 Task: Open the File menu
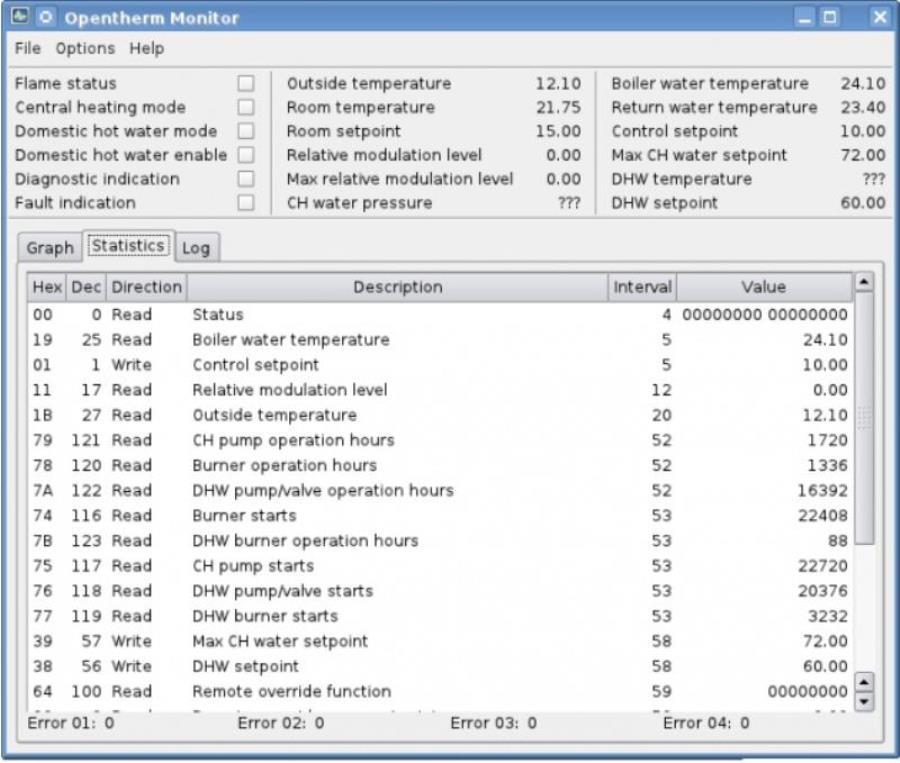click(28, 48)
